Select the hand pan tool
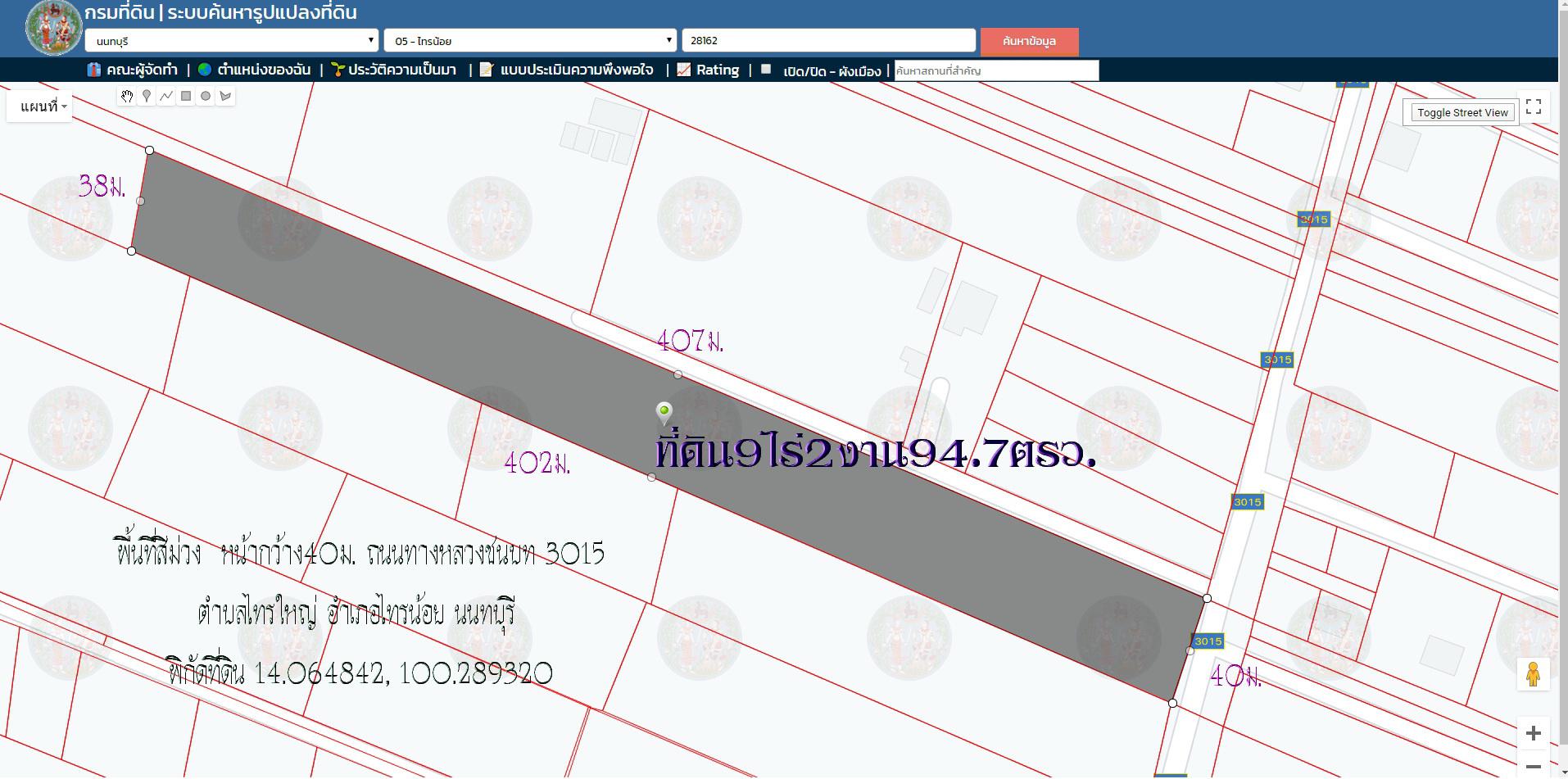 tap(127, 96)
